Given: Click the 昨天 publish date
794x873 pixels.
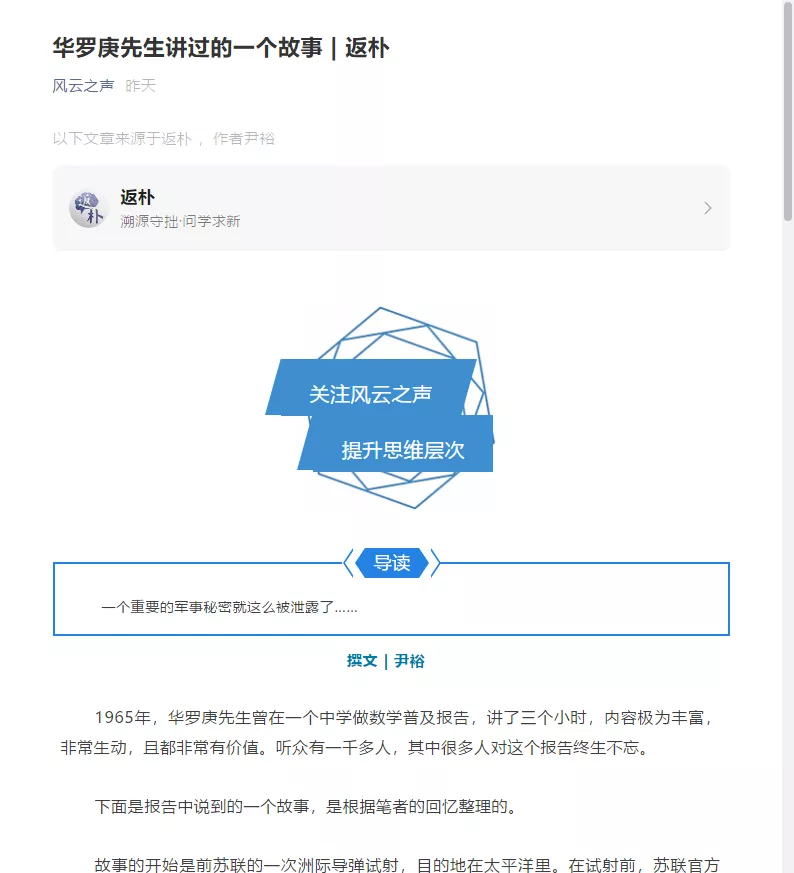Looking at the screenshot, I should click(x=141, y=86).
